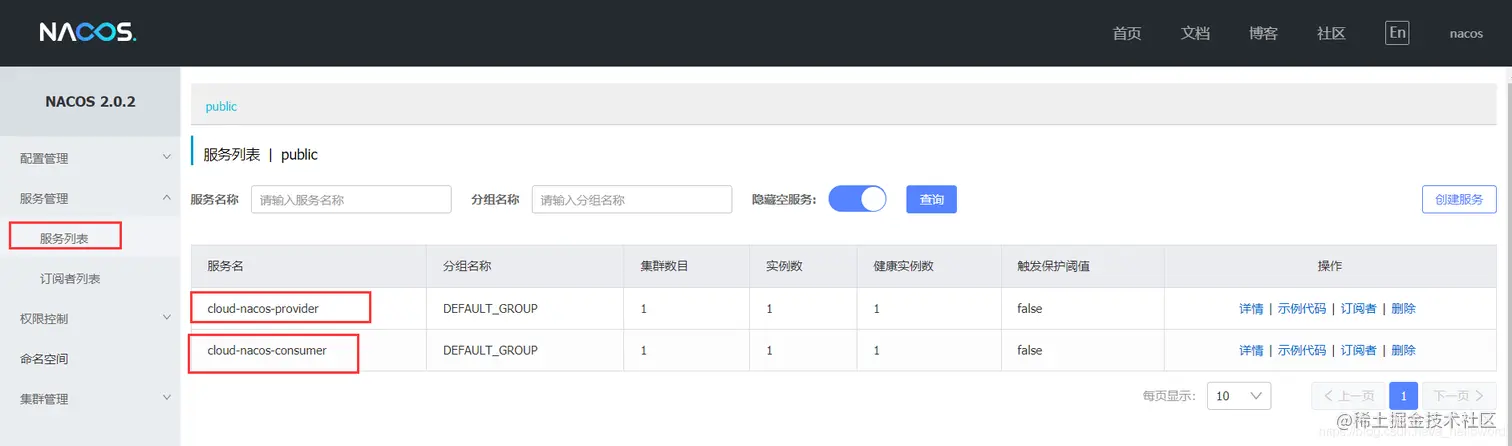Viewport: 1512px width, 446px height.
Task: Open 社区 in top navigation
Action: click(1331, 33)
